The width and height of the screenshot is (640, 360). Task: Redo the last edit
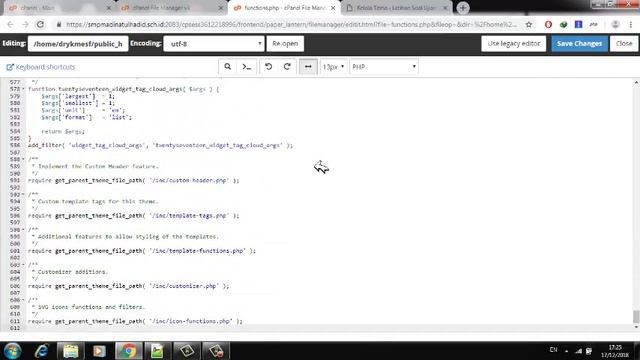coord(287,67)
